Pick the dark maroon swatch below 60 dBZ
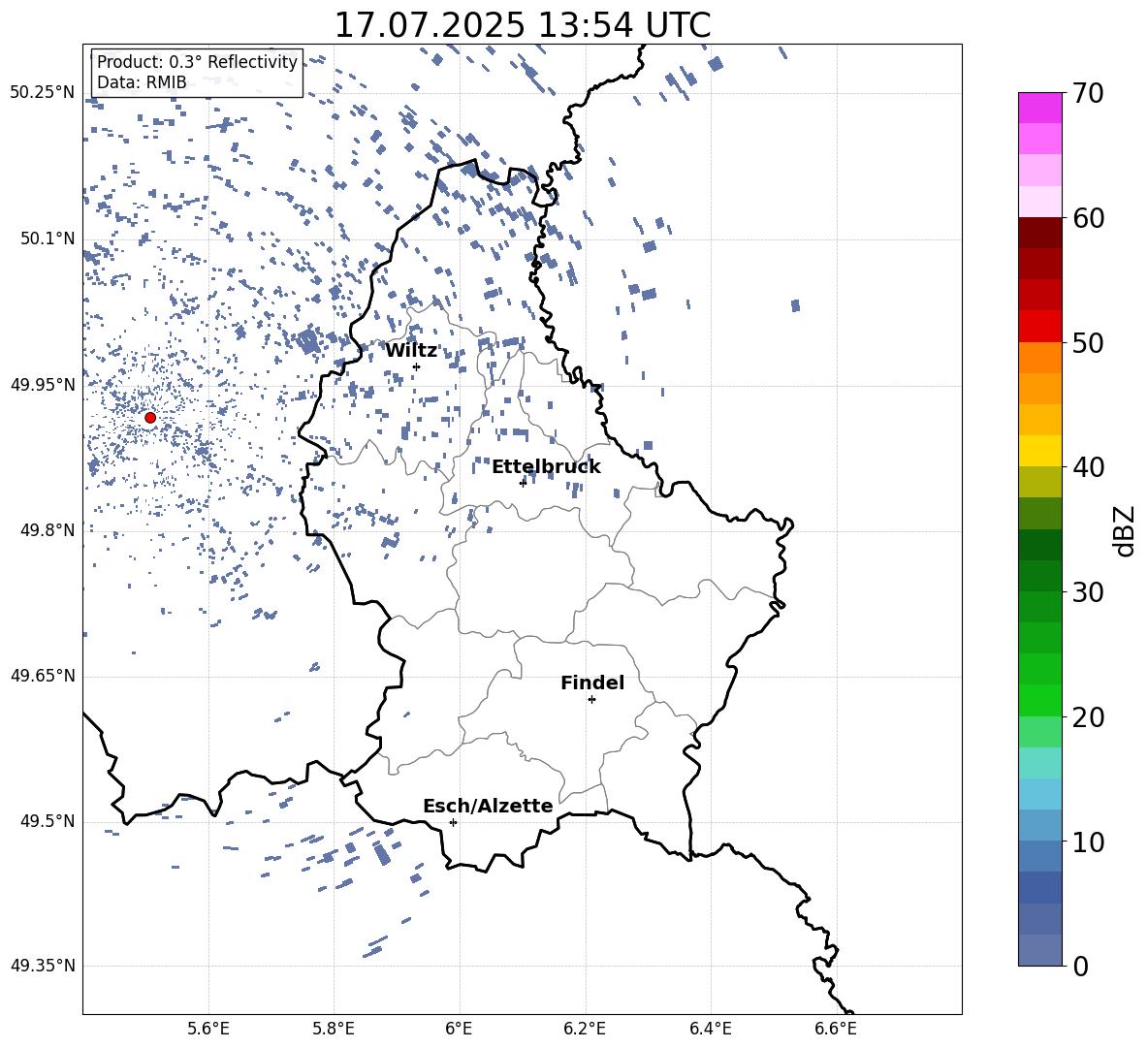The width and height of the screenshot is (1148, 1048). 1040,233
